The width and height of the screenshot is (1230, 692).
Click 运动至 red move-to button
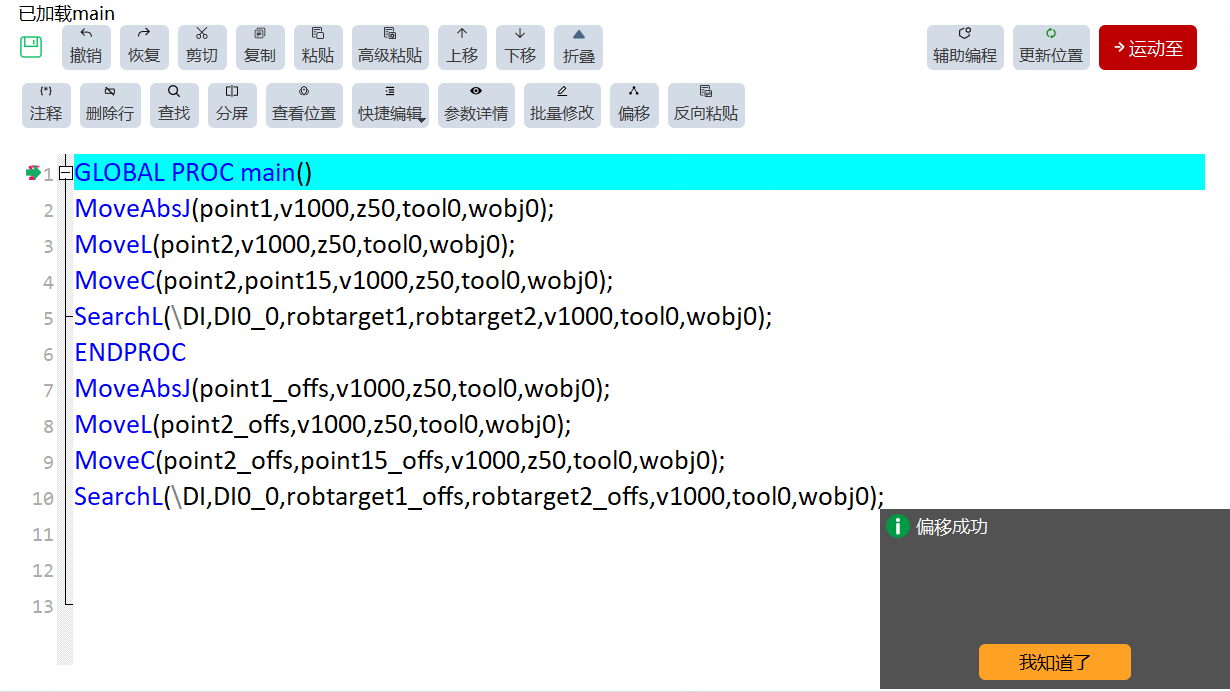point(1148,47)
